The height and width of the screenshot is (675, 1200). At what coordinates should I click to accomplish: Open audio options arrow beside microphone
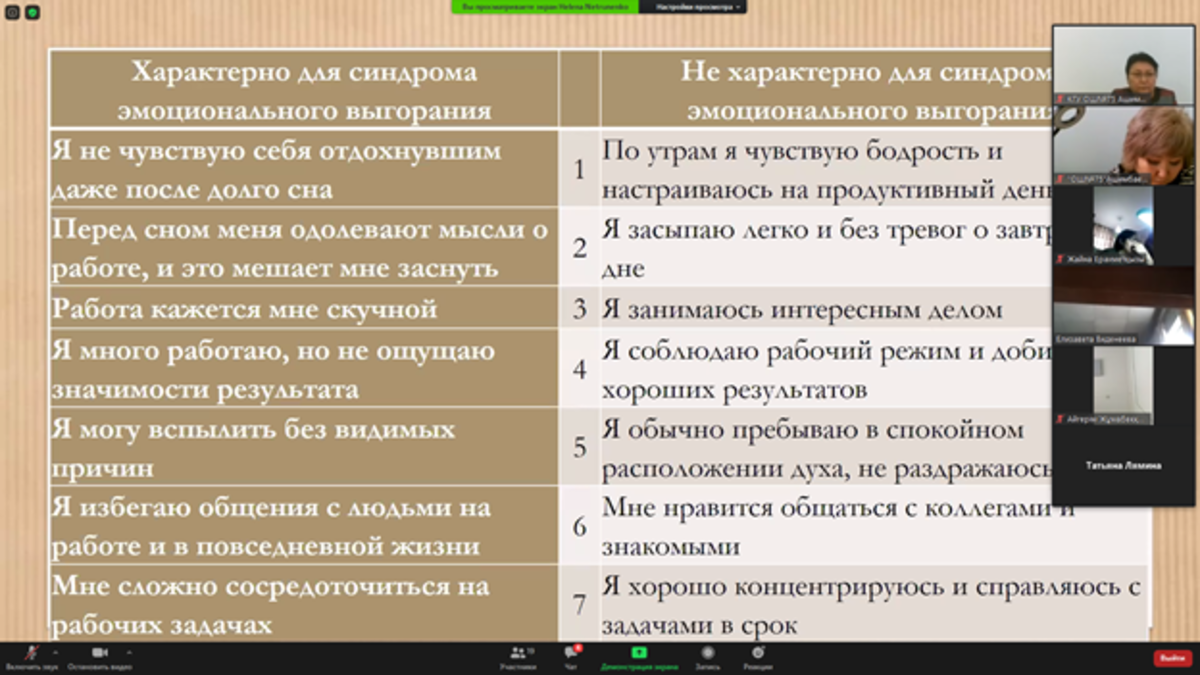click(56, 651)
